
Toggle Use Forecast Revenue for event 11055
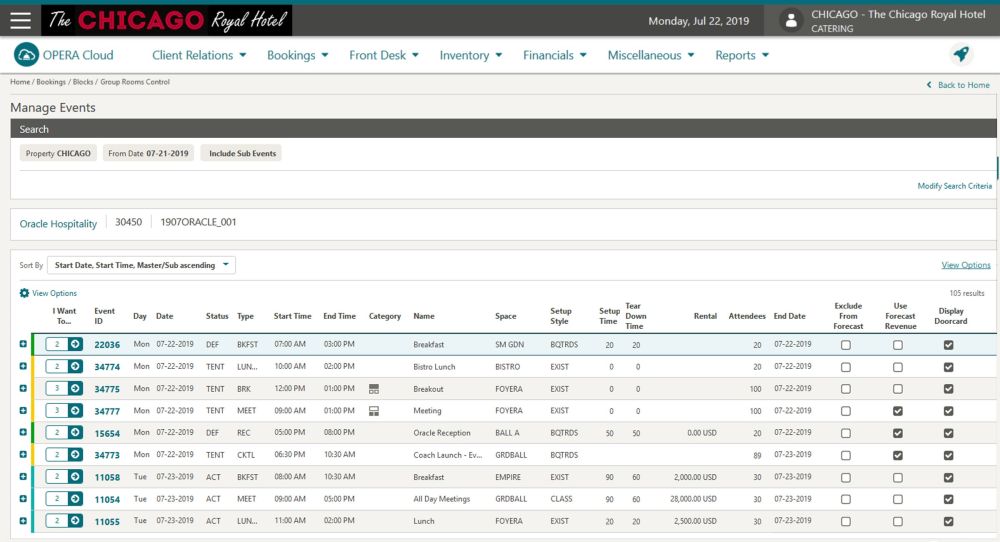click(898, 522)
